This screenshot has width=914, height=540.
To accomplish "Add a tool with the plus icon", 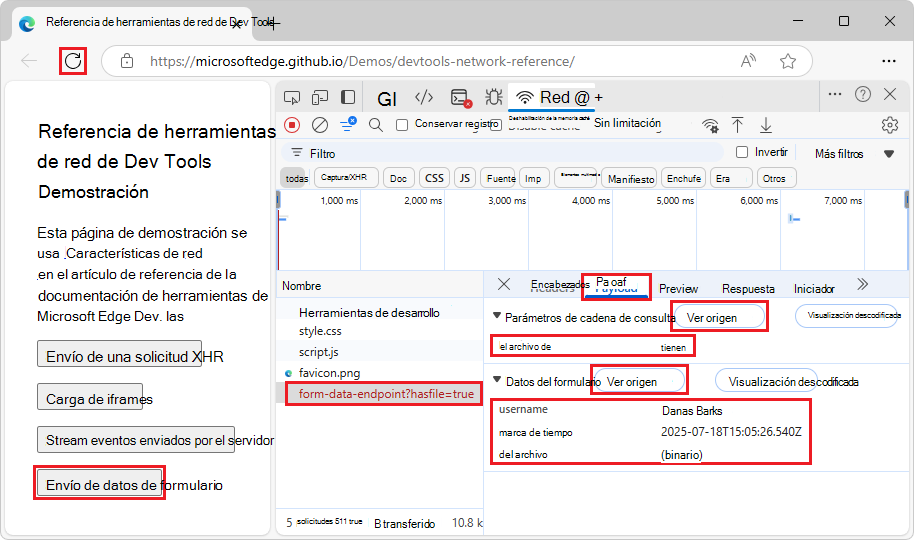I will click(599, 97).
